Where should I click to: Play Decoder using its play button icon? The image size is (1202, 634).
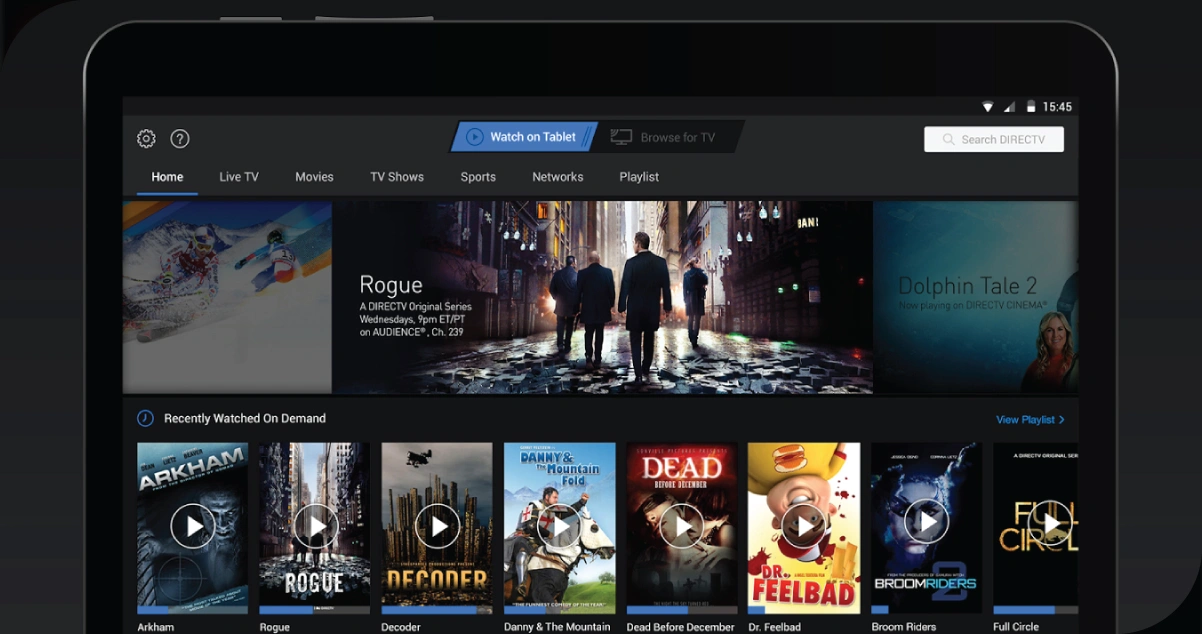pos(437,526)
